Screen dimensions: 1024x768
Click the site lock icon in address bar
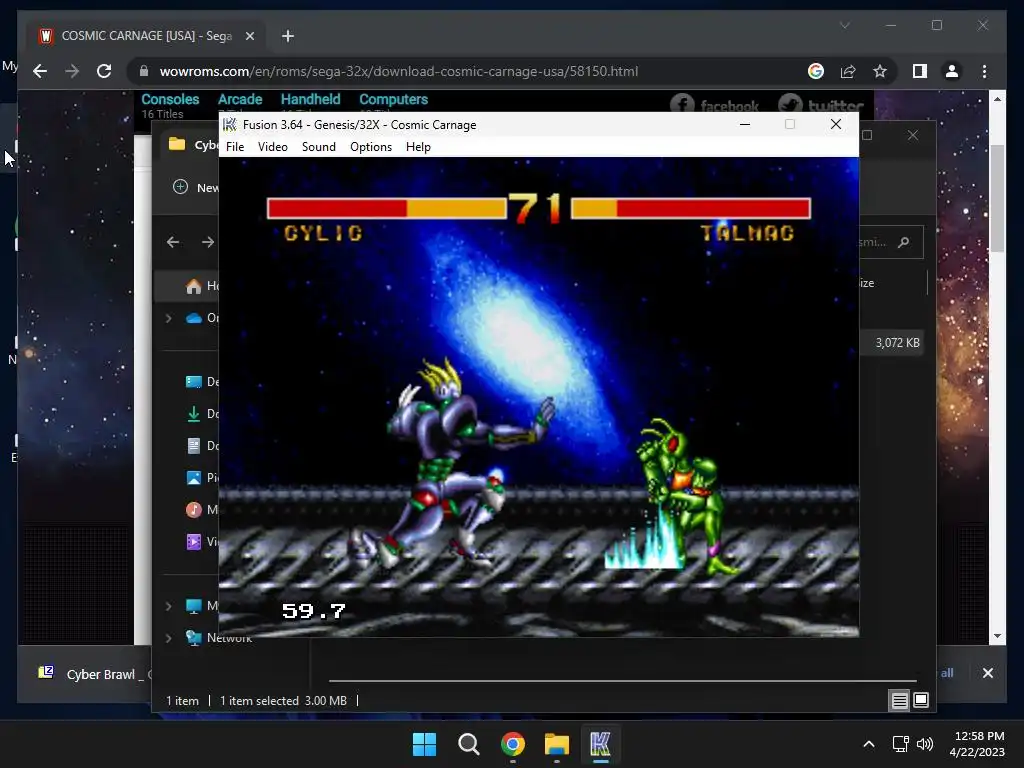[144, 71]
